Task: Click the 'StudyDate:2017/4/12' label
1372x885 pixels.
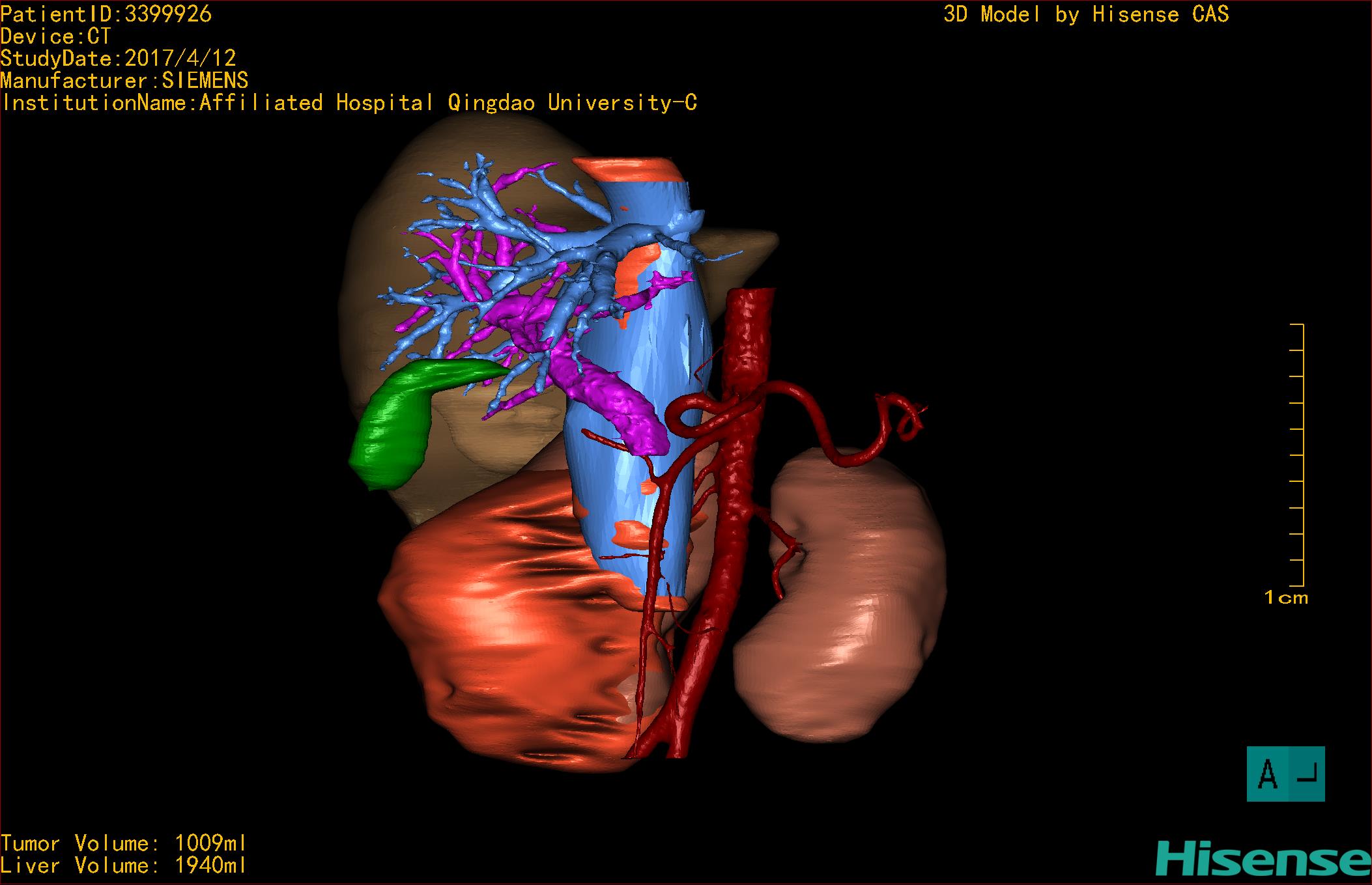Action: (118, 59)
